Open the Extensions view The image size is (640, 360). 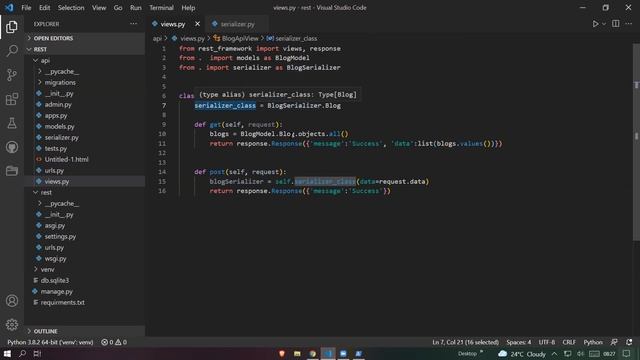pos(12,99)
